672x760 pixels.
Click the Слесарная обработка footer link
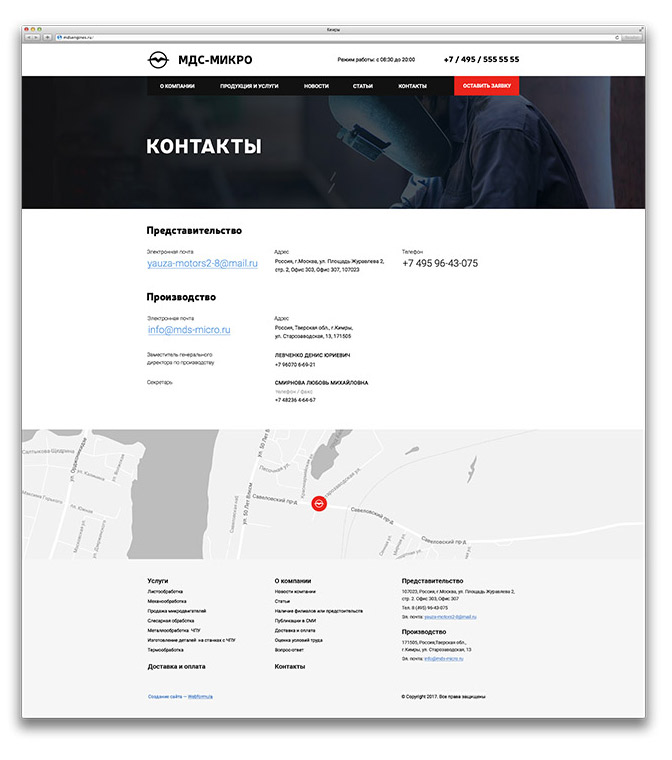click(x=171, y=620)
